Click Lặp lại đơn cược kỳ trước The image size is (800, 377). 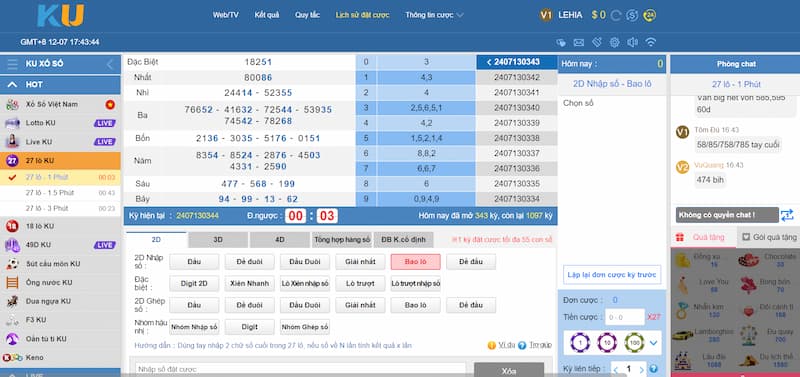click(612, 274)
